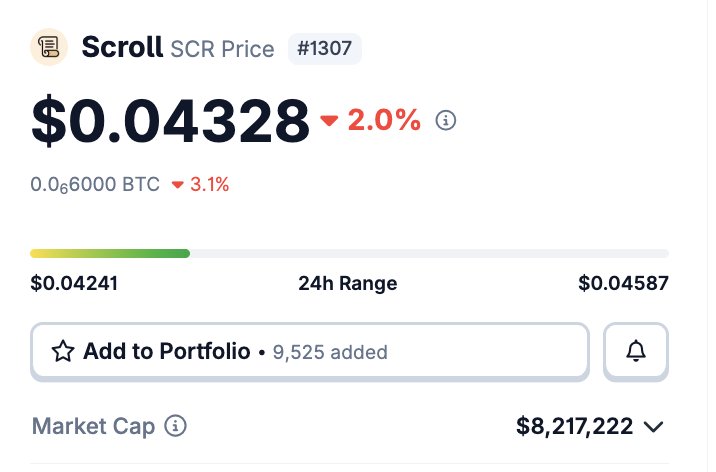This screenshot has width=716, height=472.
Task: Click the SCR Price label
Action: click(222, 49)
